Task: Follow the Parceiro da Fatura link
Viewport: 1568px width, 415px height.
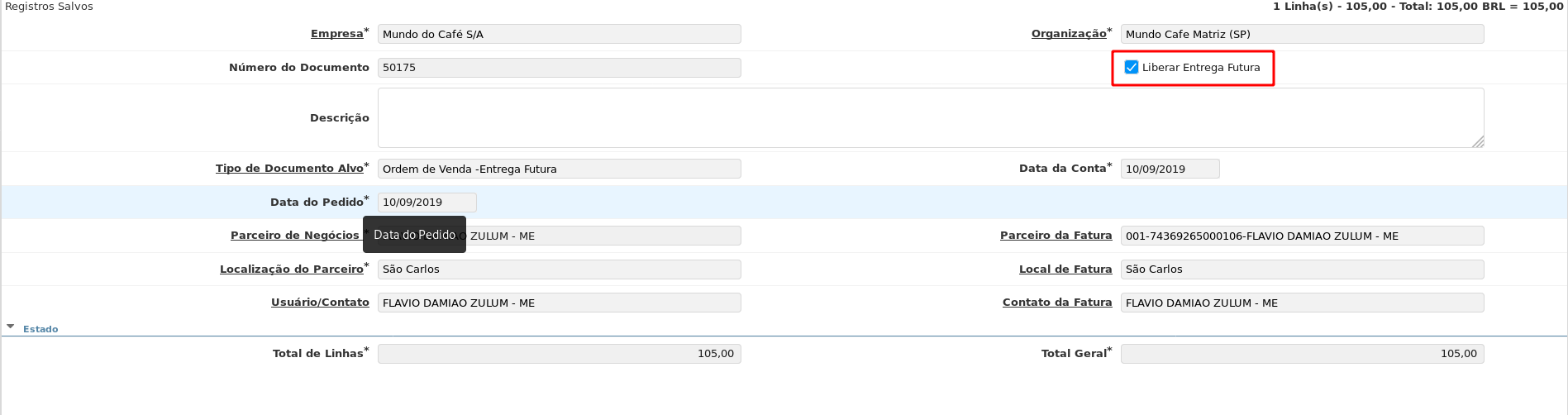Action: coord(1056,236)
